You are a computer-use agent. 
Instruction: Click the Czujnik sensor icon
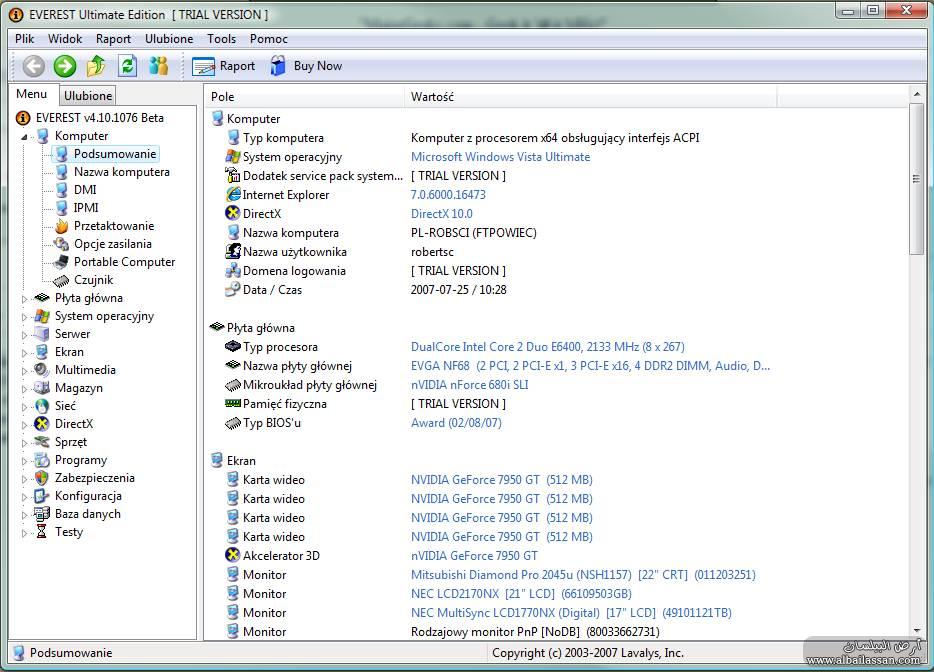(x=61, y=280)
